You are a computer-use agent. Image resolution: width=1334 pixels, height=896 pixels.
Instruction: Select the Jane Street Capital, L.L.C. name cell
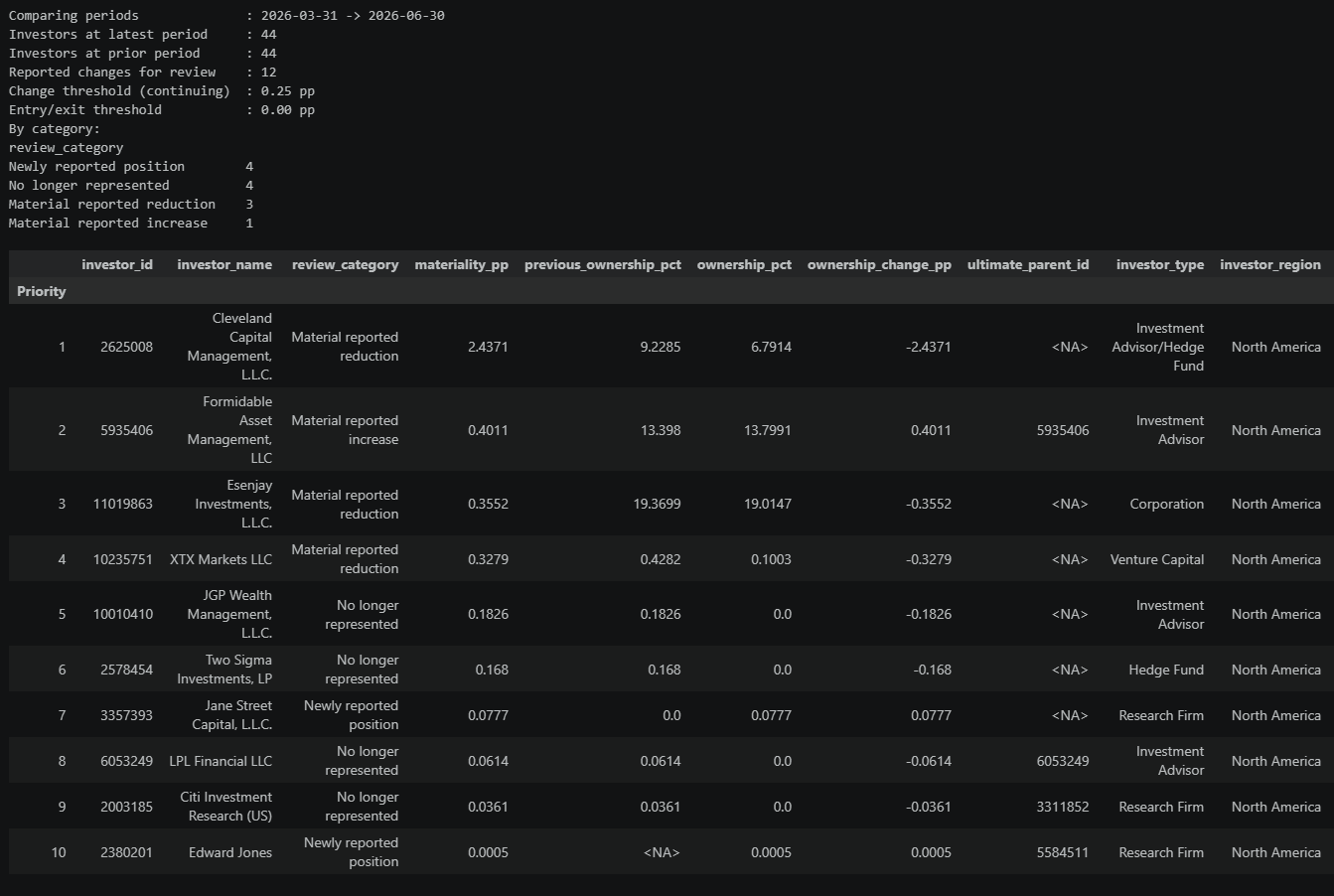232,715
